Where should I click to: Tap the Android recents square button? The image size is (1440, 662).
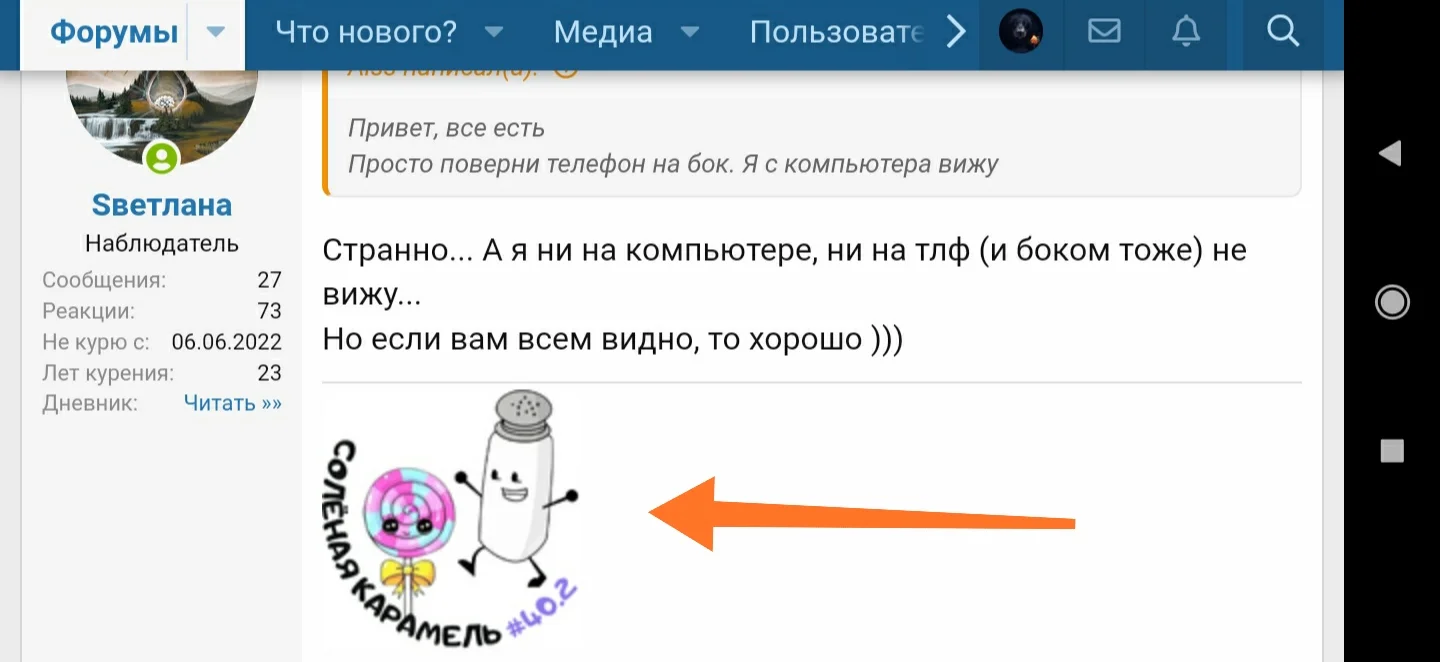click(1392, 450)
